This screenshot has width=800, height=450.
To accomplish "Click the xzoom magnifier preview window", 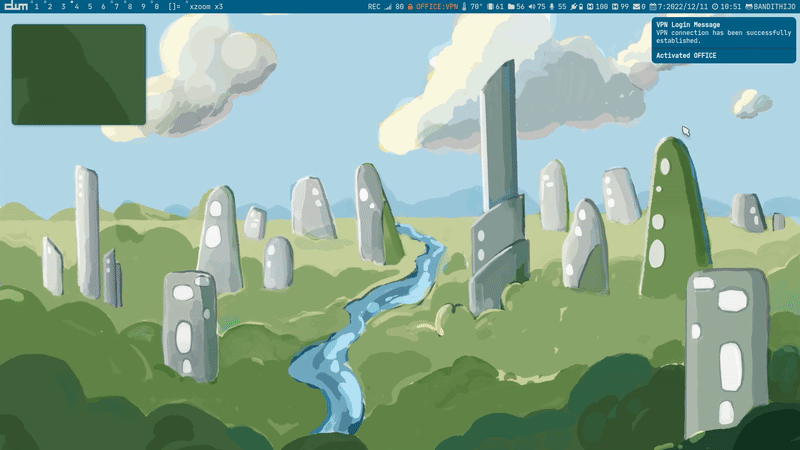I will click(78, 75).
